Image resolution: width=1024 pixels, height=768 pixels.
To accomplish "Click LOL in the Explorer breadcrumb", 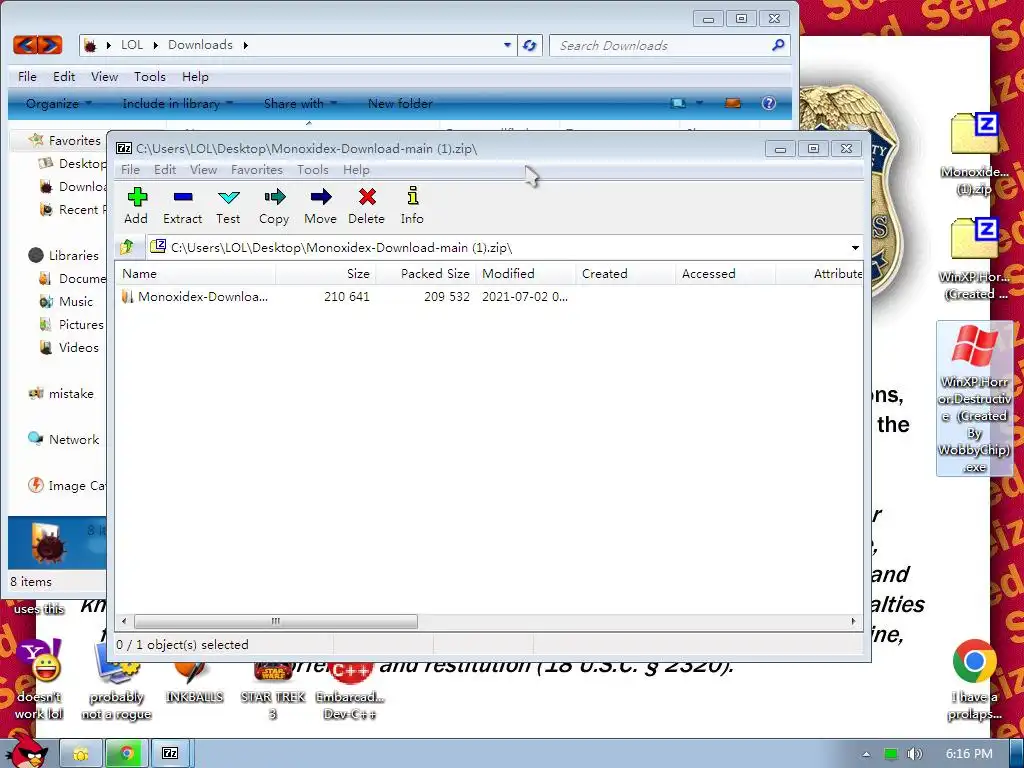I will click(131, 44).
